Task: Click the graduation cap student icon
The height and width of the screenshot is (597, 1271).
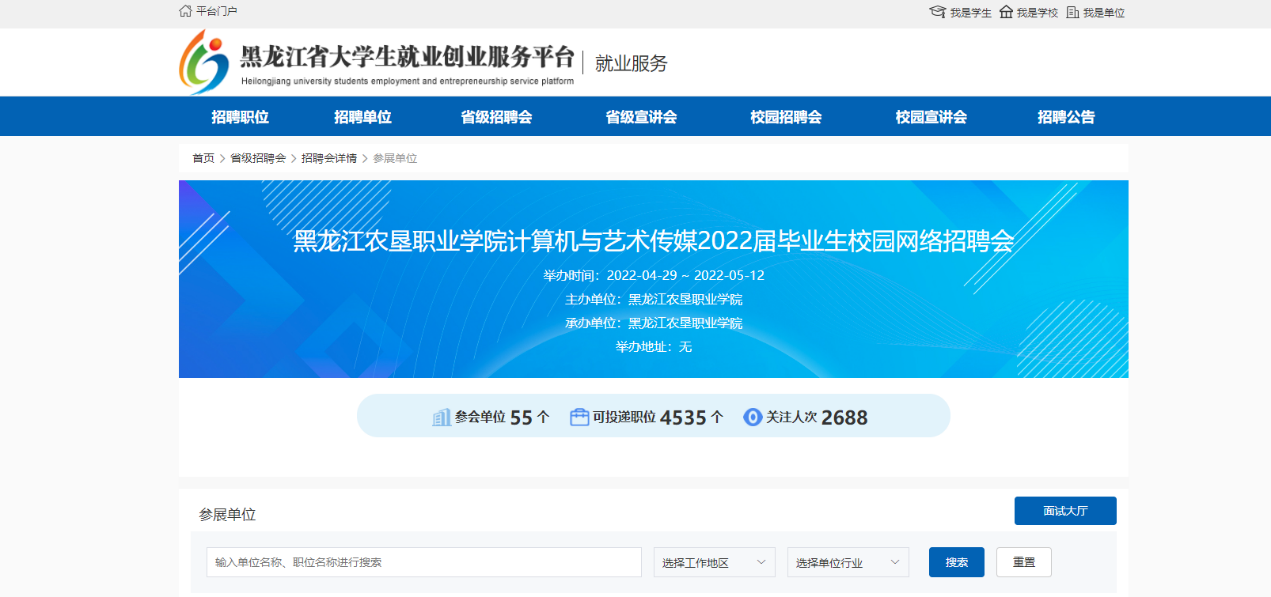Action: pyautogui.click(x=937, y=12)
